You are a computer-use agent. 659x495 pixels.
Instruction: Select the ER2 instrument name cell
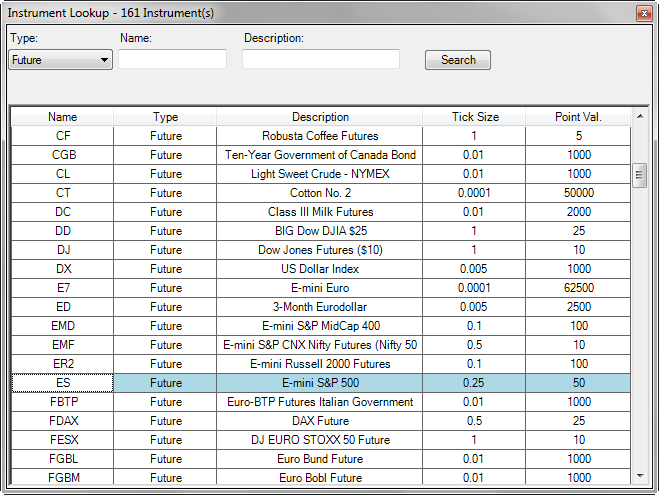click(x=63, y=364)
